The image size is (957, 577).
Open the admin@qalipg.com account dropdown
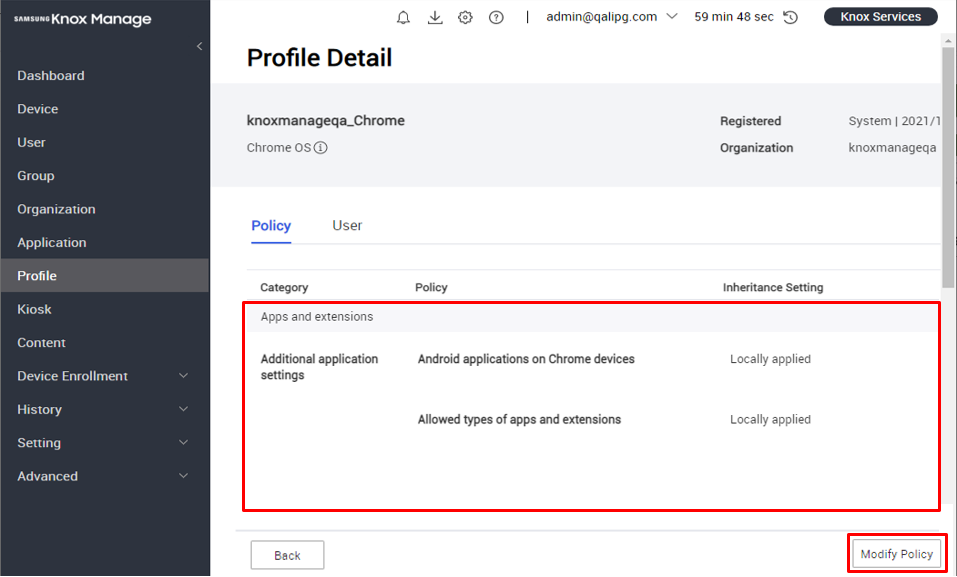(x=612, y=17)
